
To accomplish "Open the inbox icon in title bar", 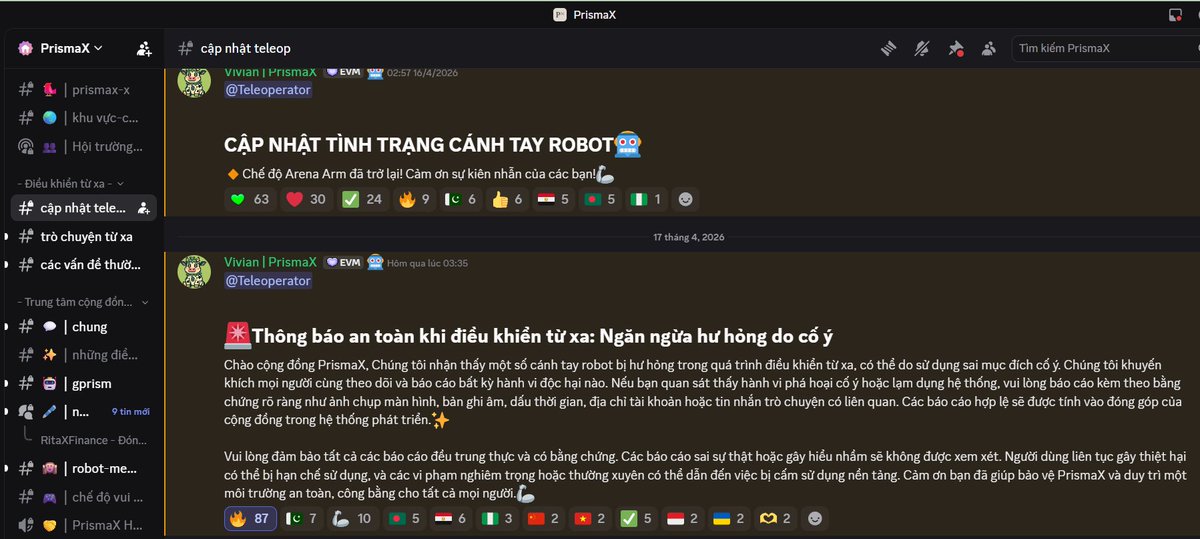I will [x=1176, y=14].
